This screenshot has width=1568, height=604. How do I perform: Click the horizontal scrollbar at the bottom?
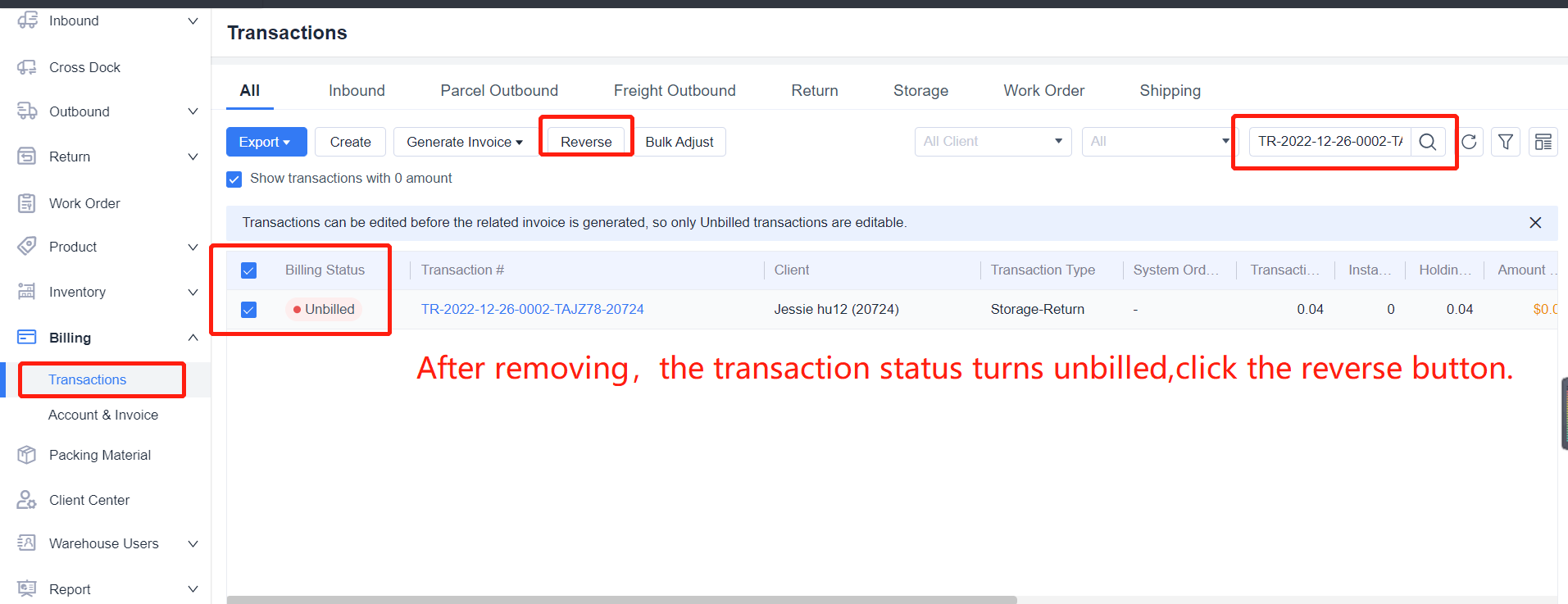click(x=622, y=600)
